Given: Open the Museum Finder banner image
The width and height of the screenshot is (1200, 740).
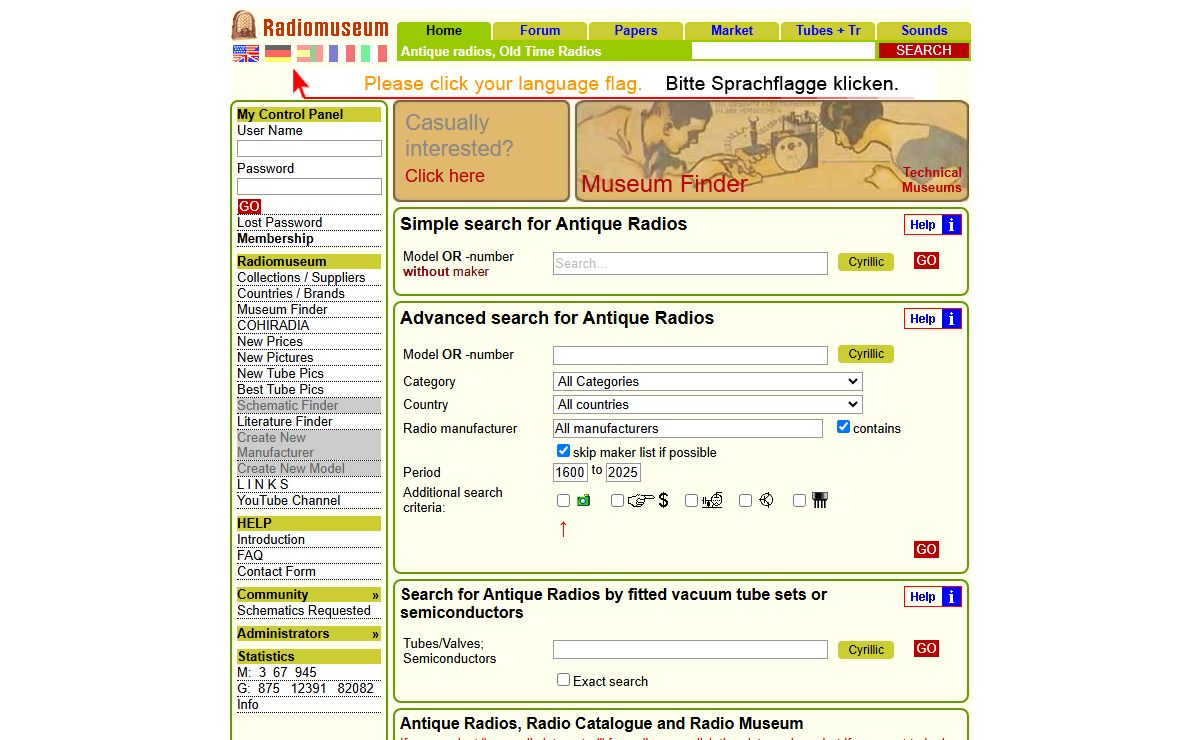Looking at the screenshot, I should [771, 151].
